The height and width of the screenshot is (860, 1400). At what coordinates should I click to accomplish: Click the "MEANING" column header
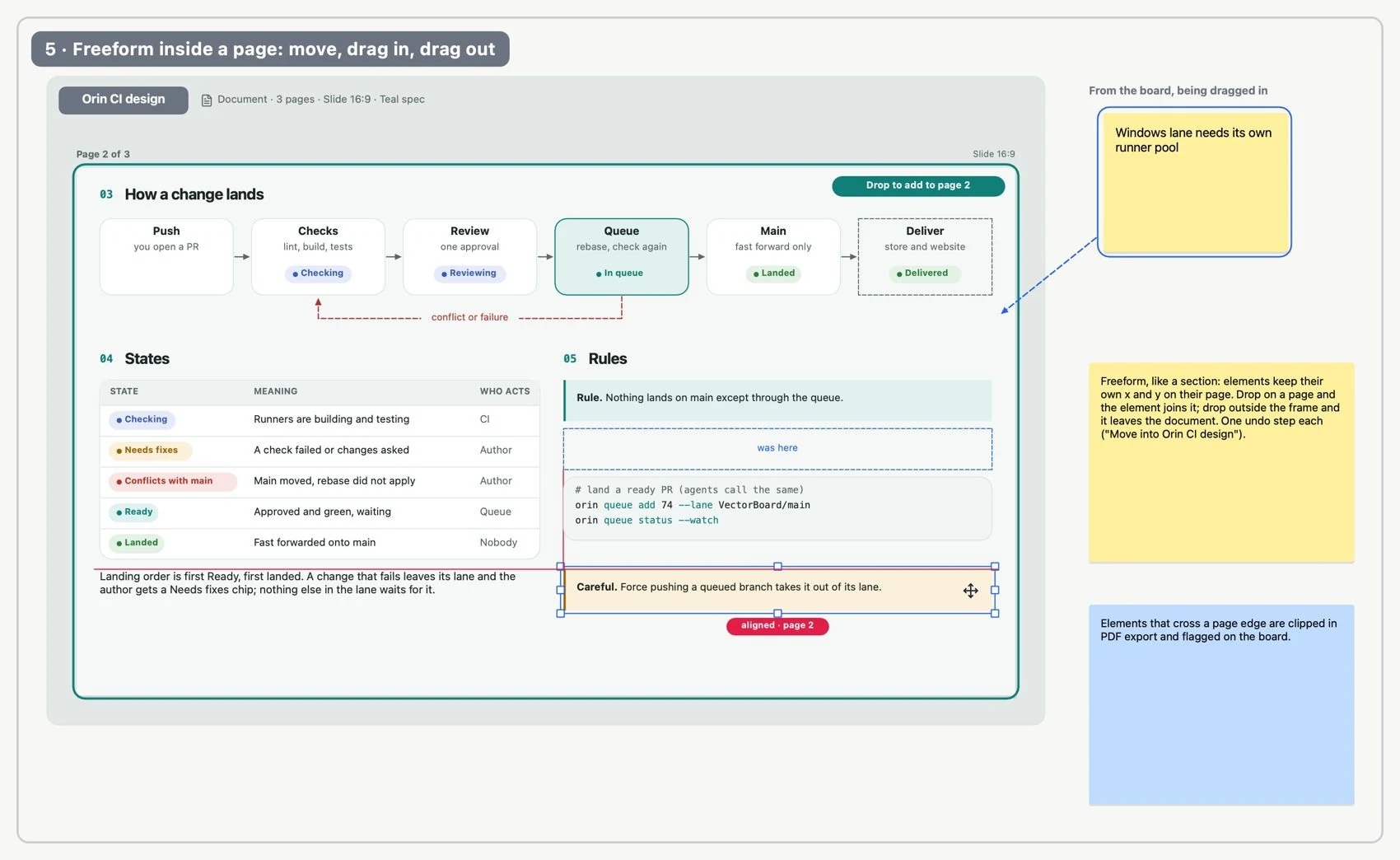pos(276,392)
